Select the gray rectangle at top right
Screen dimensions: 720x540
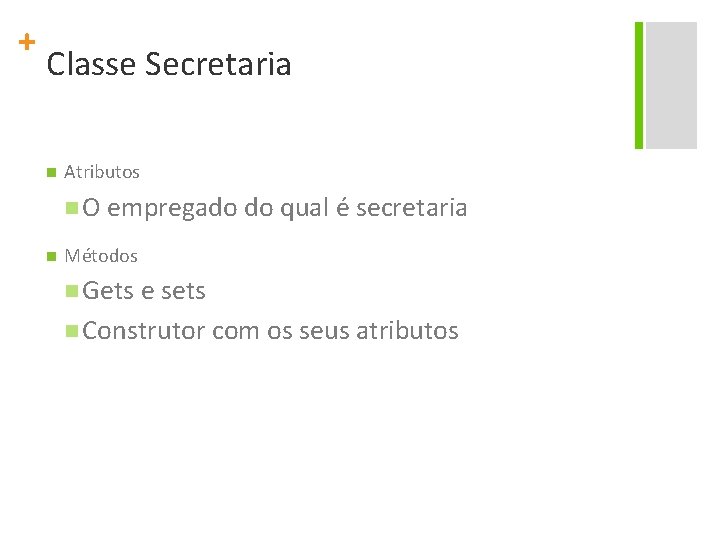click(x=671, y=85)
